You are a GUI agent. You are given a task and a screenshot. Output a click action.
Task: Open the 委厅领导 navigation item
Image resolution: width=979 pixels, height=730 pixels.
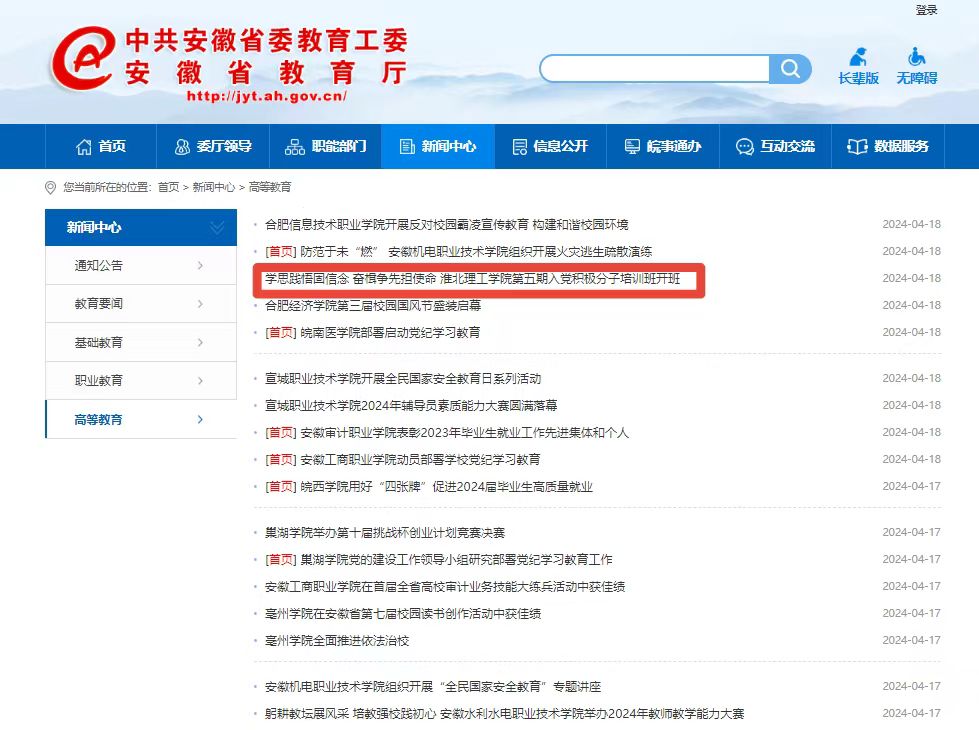tap(213, 146)
